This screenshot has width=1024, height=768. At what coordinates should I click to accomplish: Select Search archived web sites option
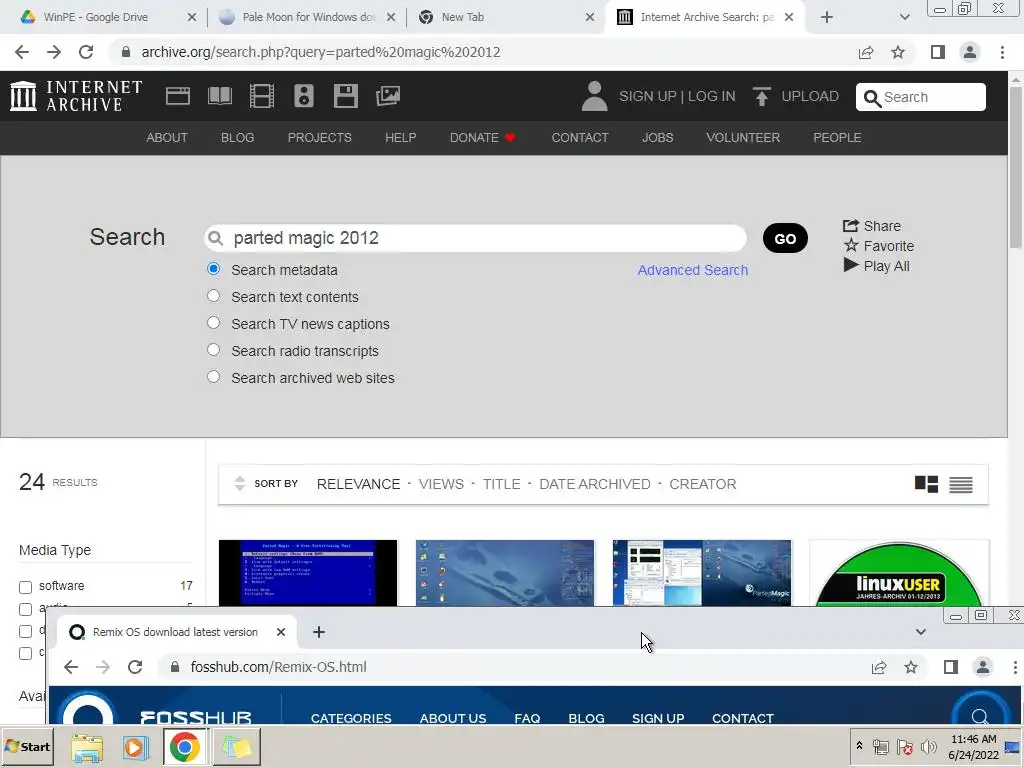coord(214,377)
